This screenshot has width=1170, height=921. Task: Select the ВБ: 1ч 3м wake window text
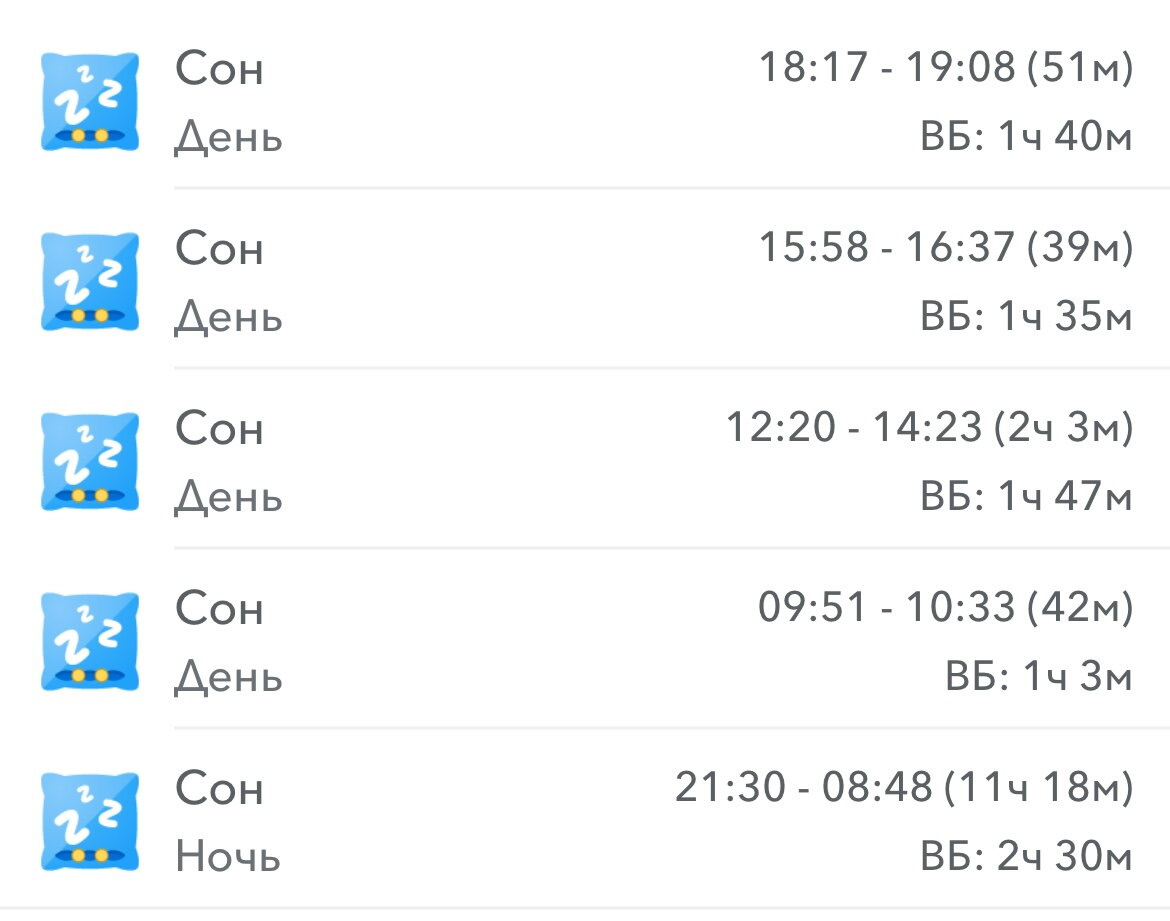tap(1039, 676)
